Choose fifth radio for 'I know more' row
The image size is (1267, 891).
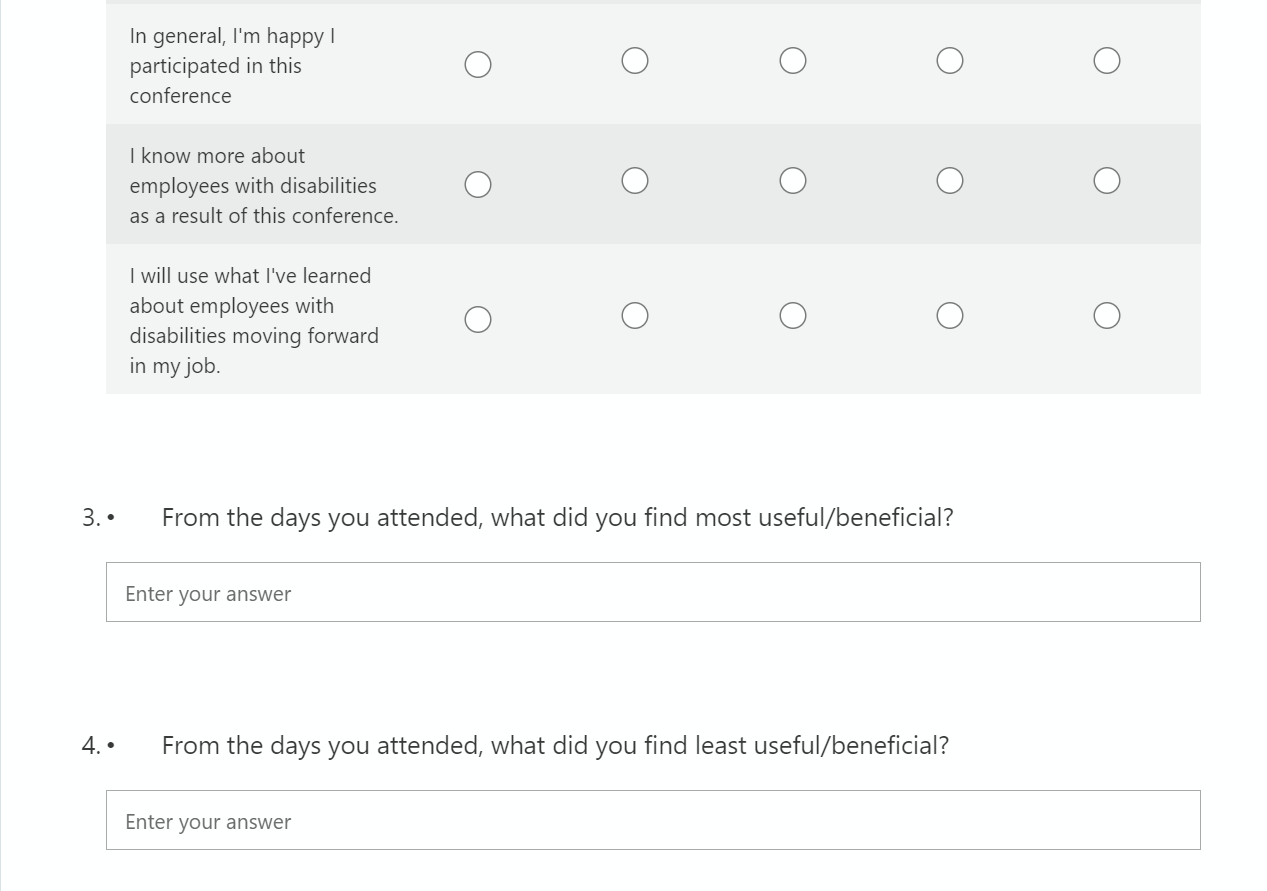click(1107, 181)
